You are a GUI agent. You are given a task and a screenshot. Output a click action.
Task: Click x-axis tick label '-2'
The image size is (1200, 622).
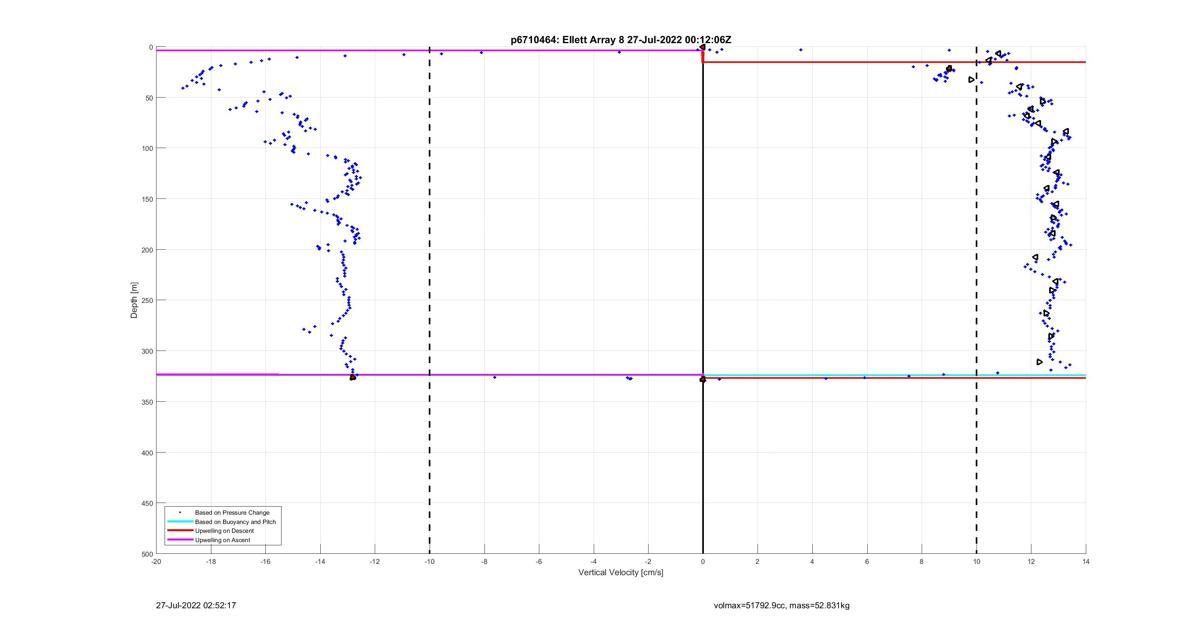point(648,561)
